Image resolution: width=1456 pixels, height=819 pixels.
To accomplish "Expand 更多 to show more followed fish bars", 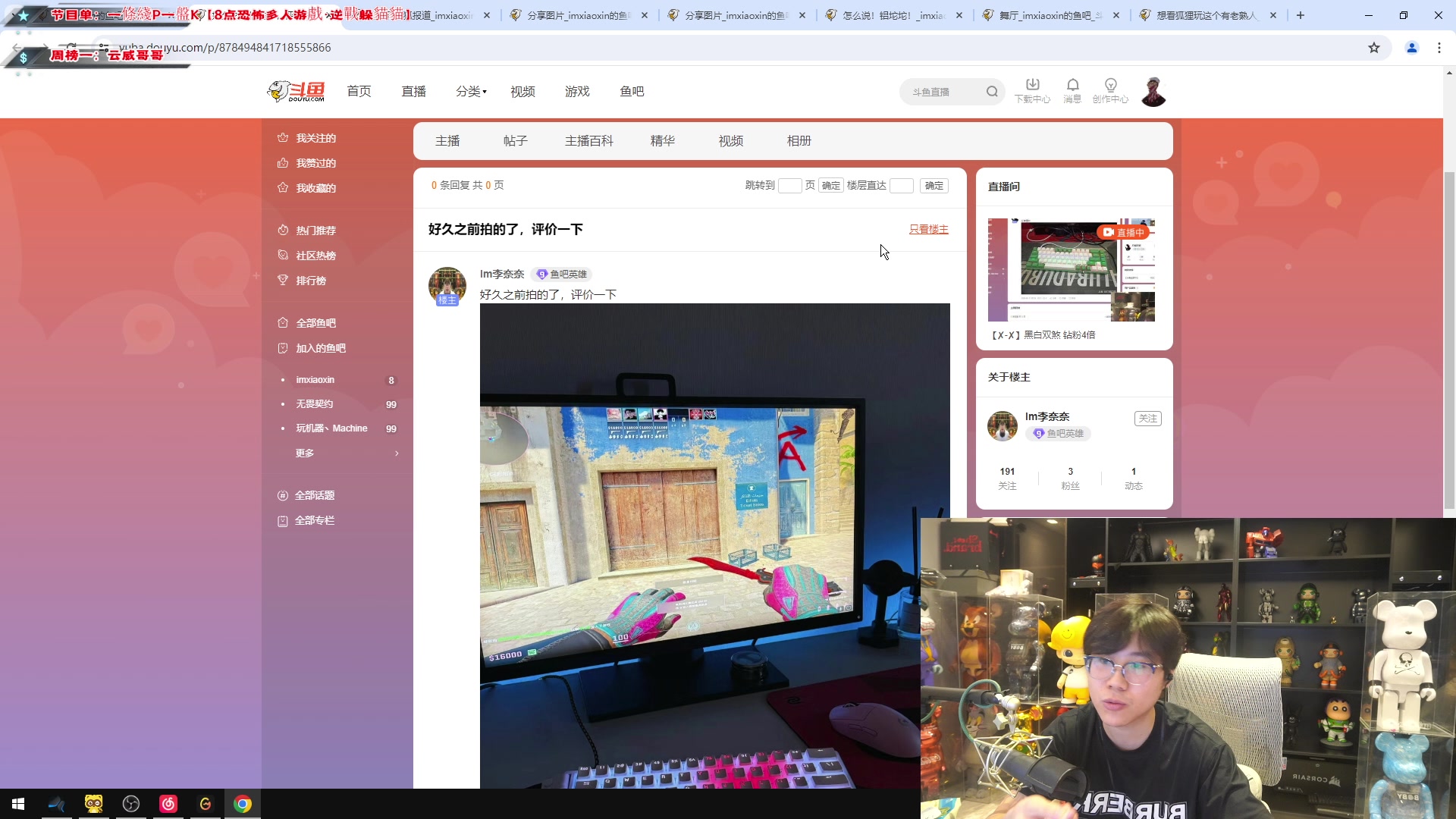I will click(305, 453).
